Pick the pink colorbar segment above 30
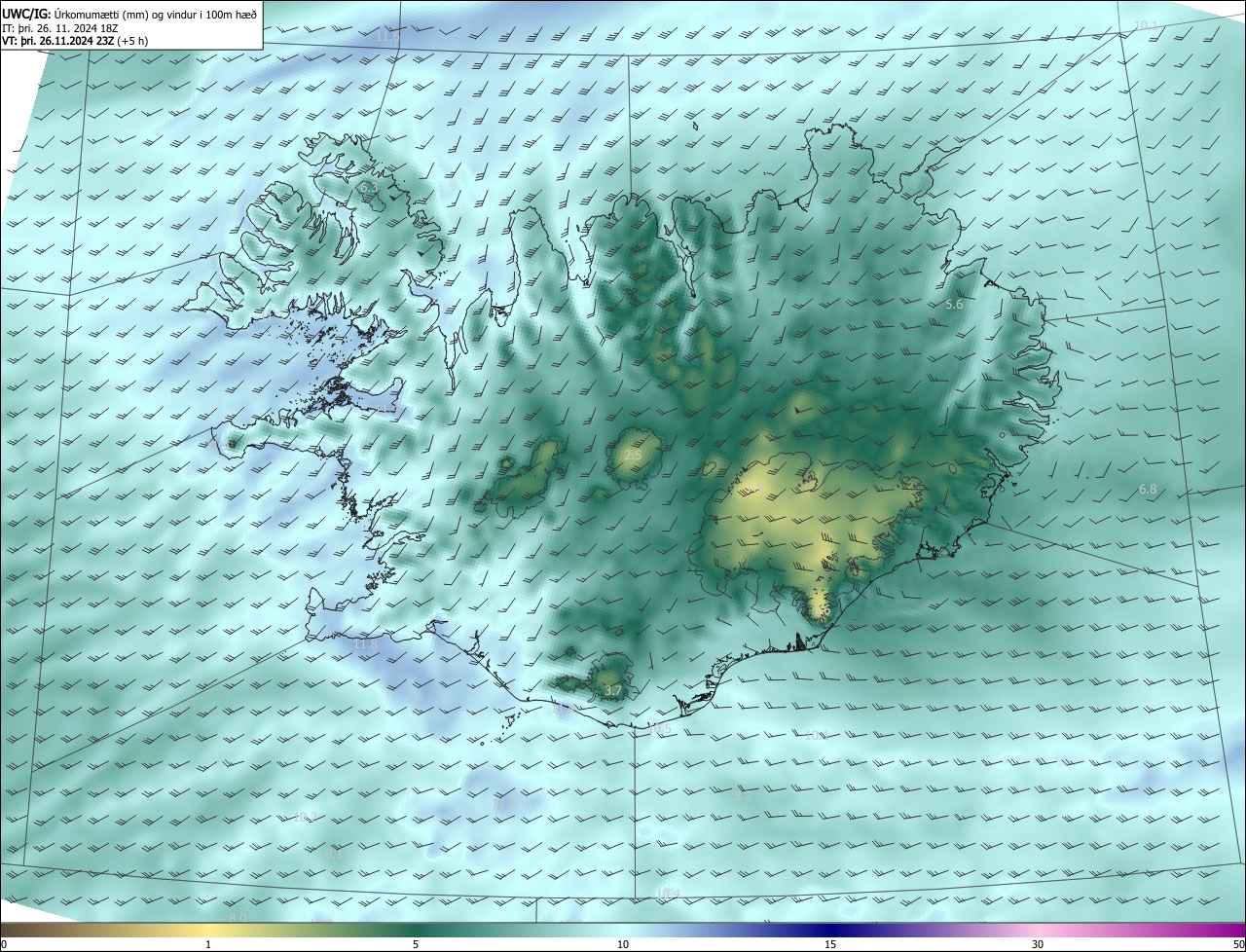This screenshot has width=1246, height=952. point(1038,931)
